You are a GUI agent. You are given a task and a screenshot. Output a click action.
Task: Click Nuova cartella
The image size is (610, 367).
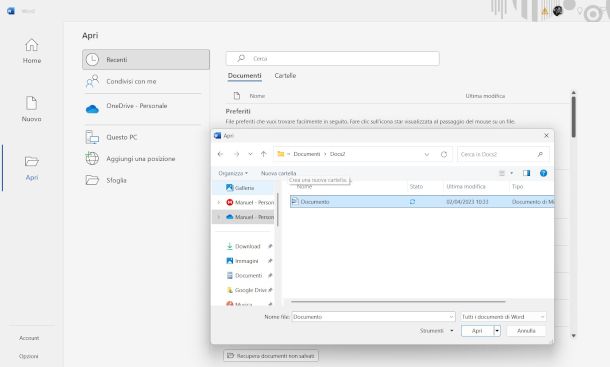tap(279, 173)
